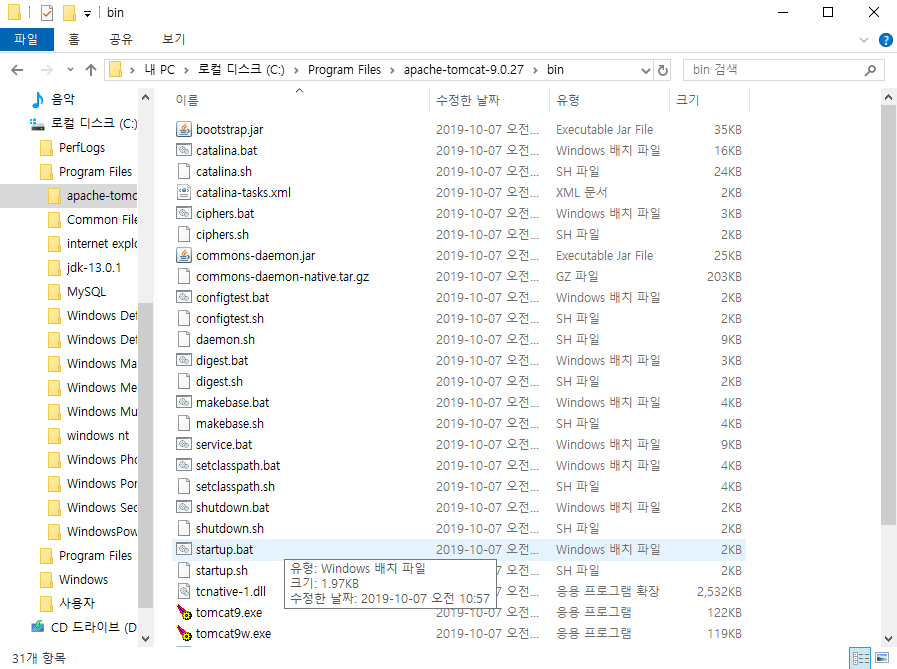The image size is (897, 669).
Task: Open the bootstrap.jar file icon
Action: (x=183, y=129)
